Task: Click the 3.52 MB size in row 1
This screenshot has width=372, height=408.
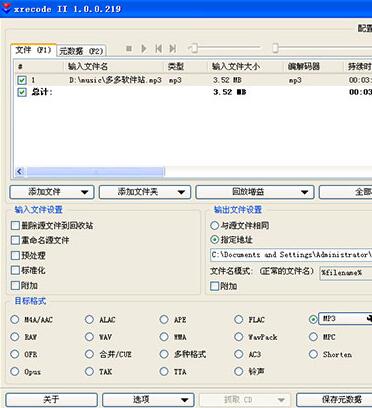Action: point(227,80)
